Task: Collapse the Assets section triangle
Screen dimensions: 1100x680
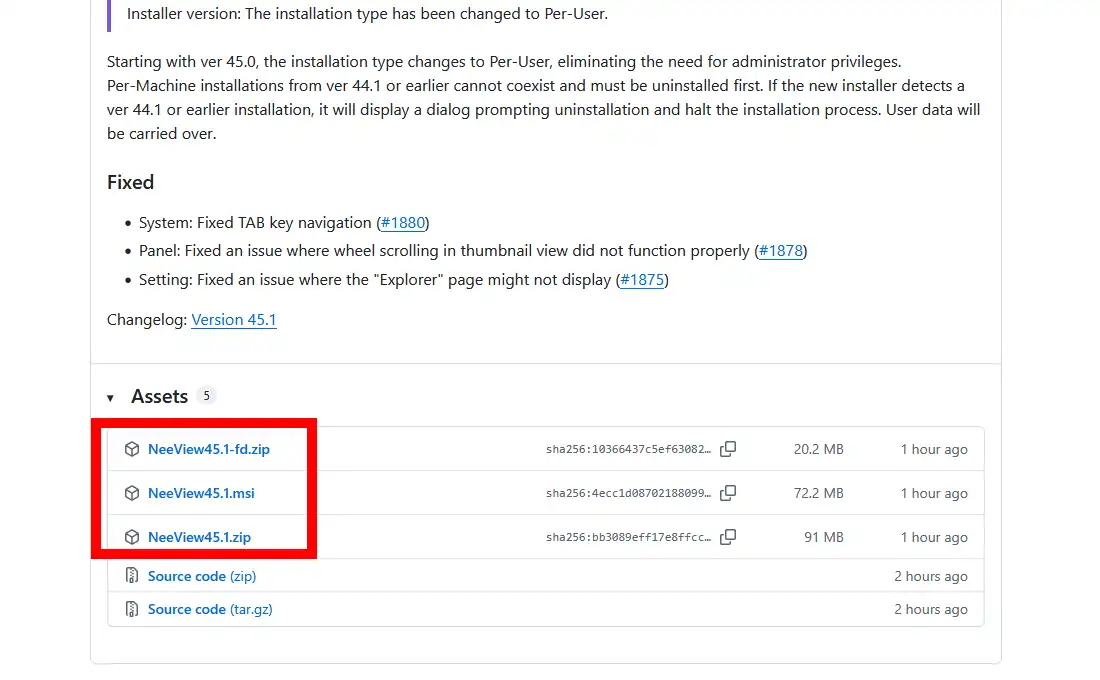Action: point(110,398)
